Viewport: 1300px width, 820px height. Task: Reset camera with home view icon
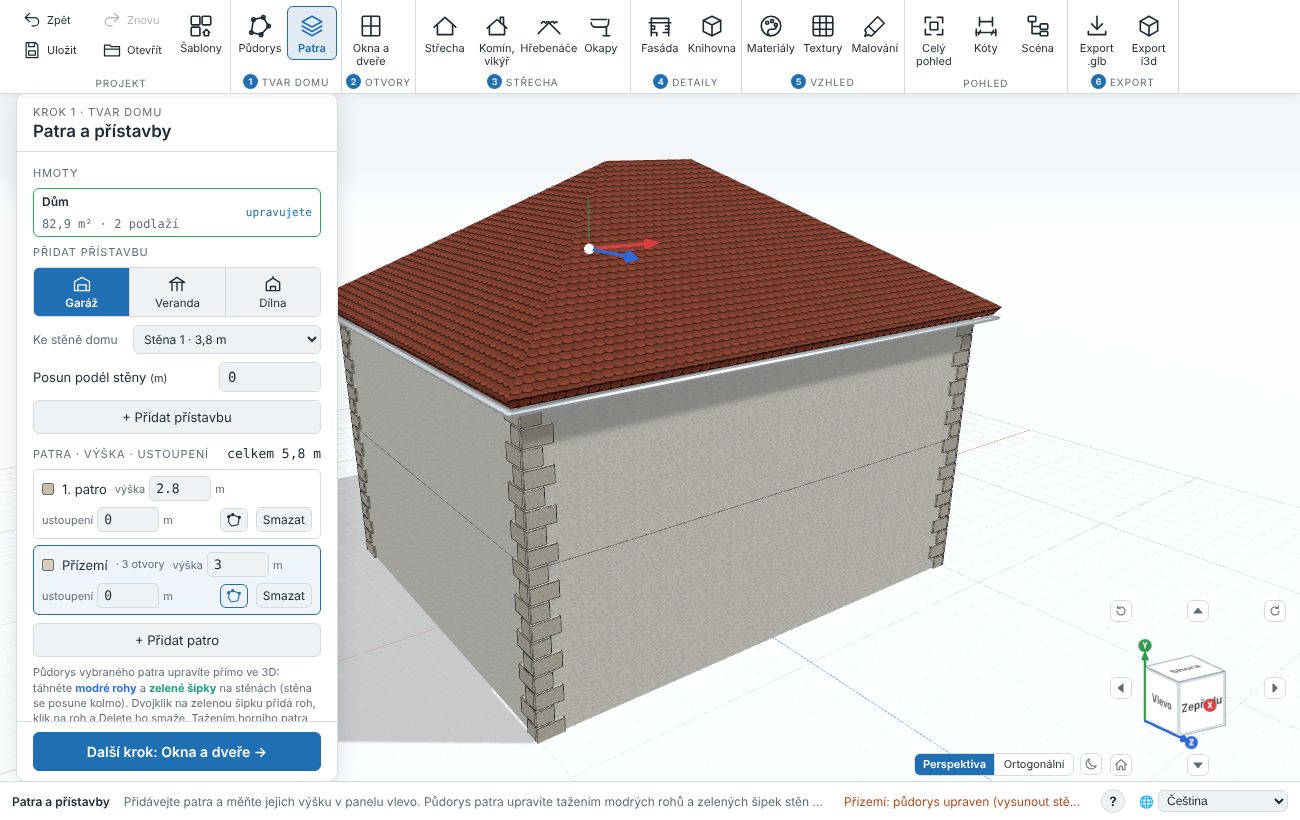[x=1122, y=764]
